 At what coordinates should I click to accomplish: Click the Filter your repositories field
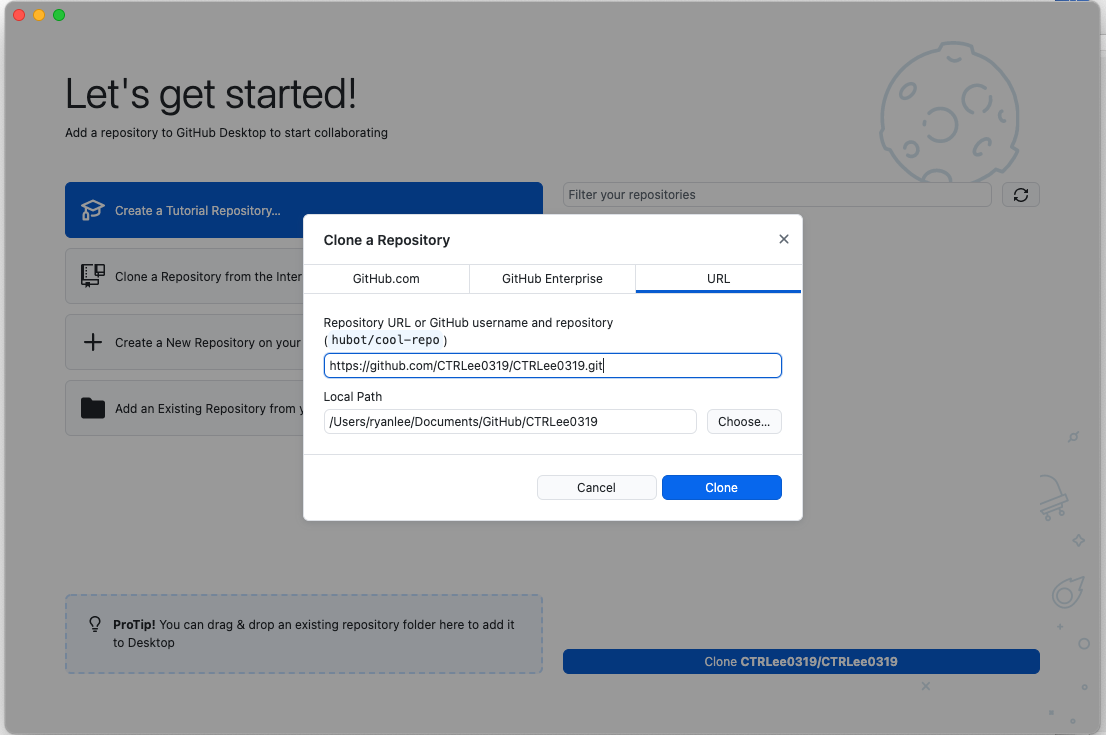point(777,195)
